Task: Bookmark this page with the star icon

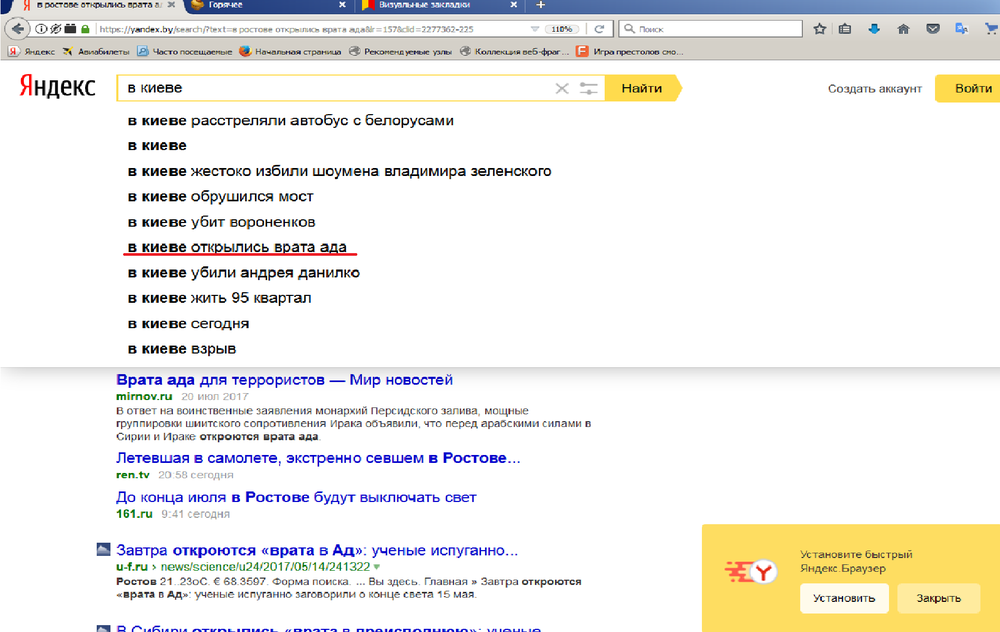Action: click(820, 29)
